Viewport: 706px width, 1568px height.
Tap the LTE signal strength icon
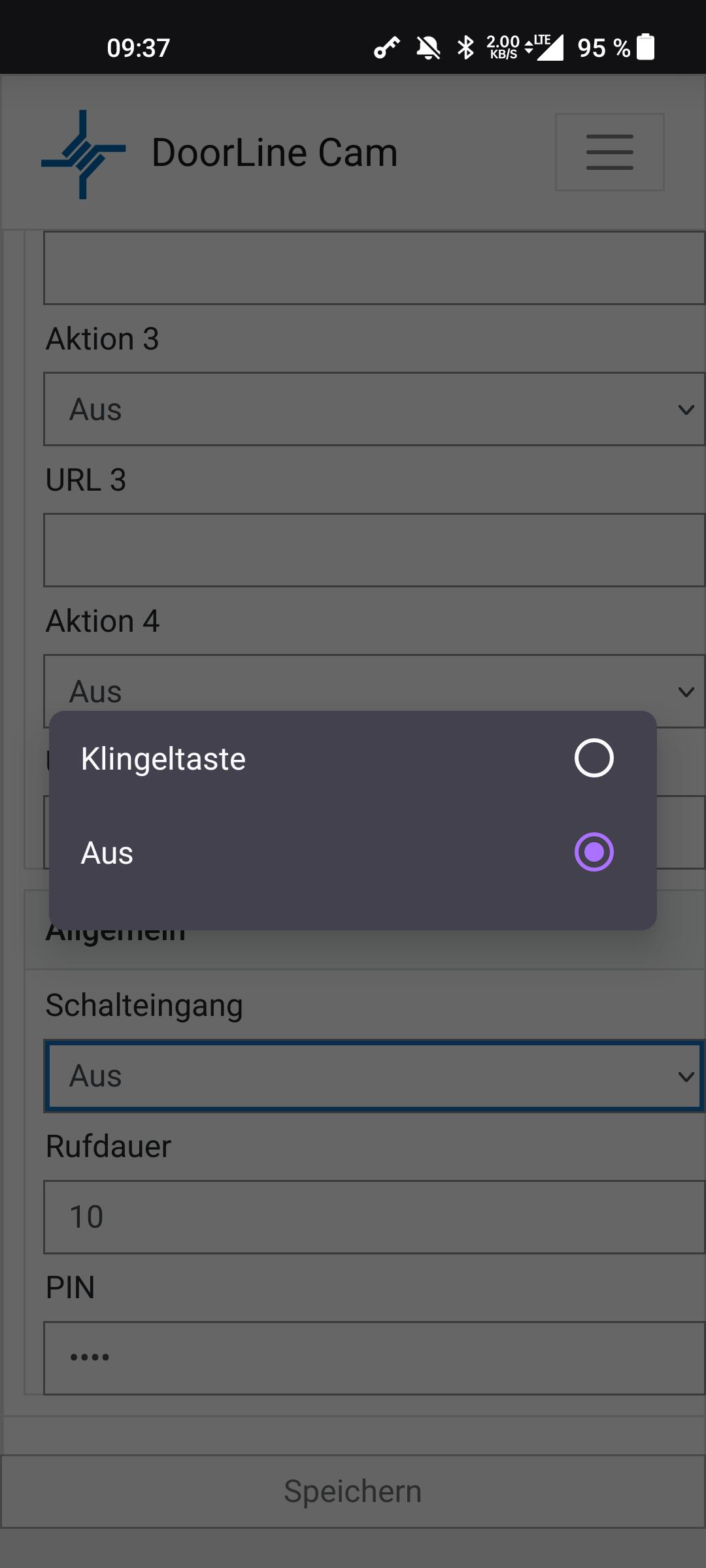pos(546,48)
